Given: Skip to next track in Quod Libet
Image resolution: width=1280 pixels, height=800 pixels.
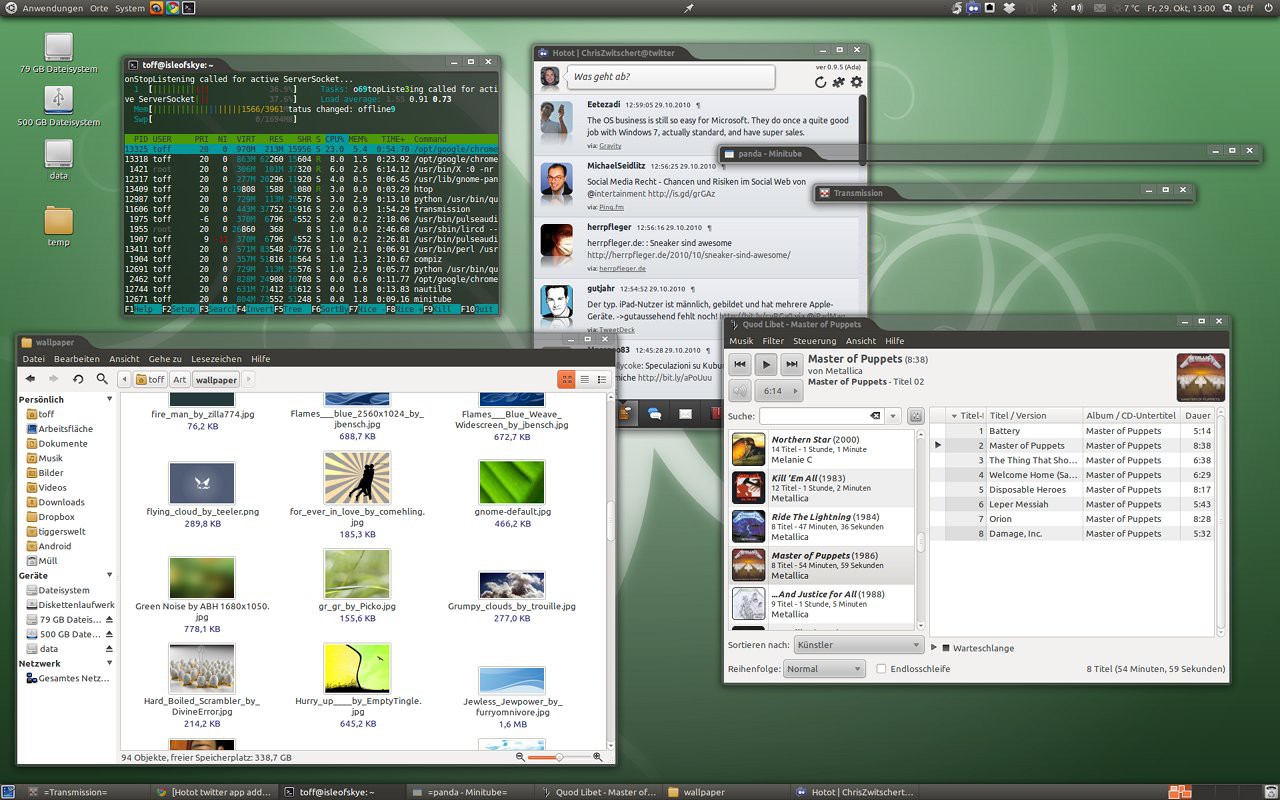Looking at the screenshot, I should click(x=791, y=365).
